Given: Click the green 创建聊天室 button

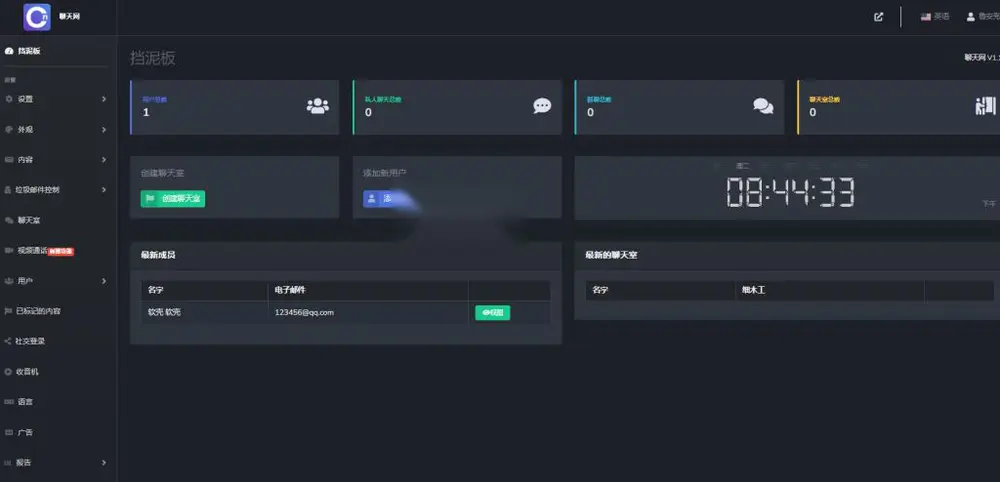Looking at the screenshot, I should tap(173, 199).
